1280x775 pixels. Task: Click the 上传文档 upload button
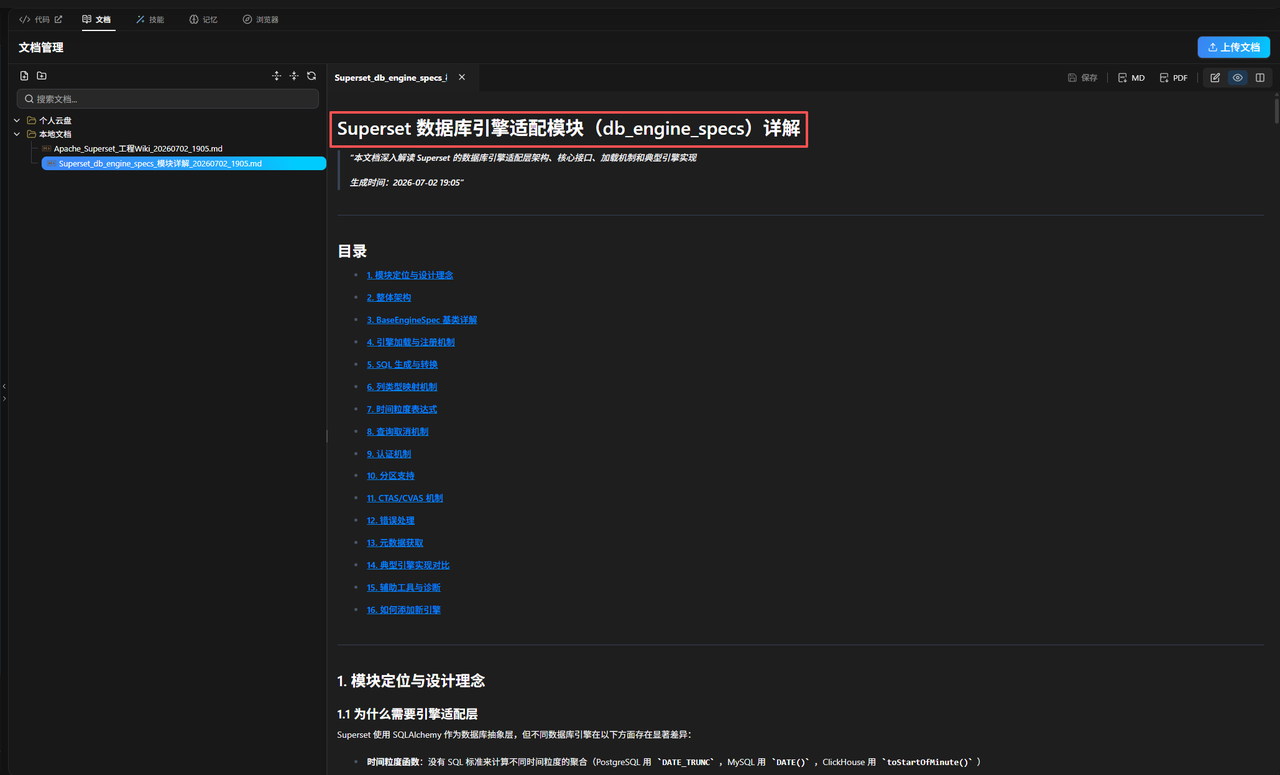(x=1234, y=47)
